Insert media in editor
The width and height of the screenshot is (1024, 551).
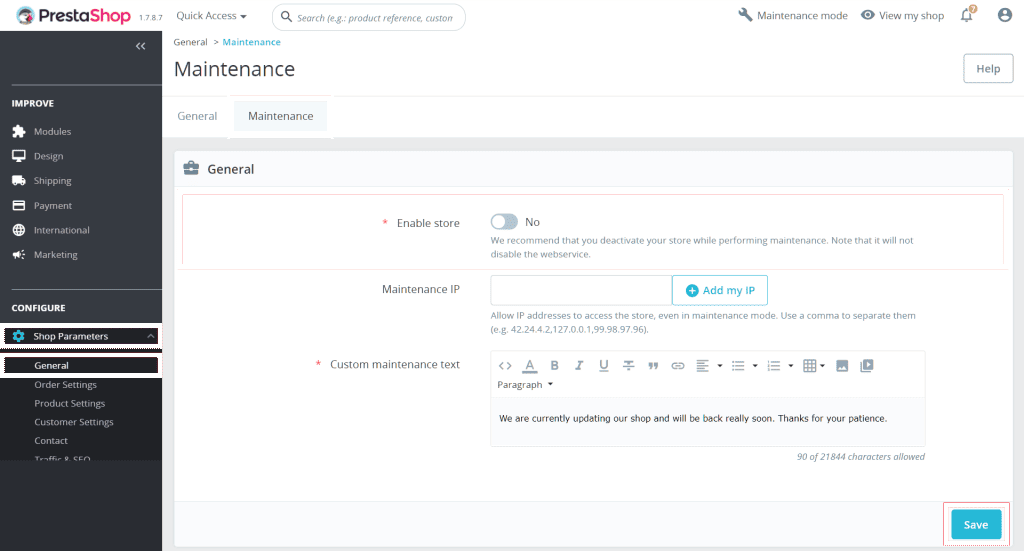tap(867, 366)
